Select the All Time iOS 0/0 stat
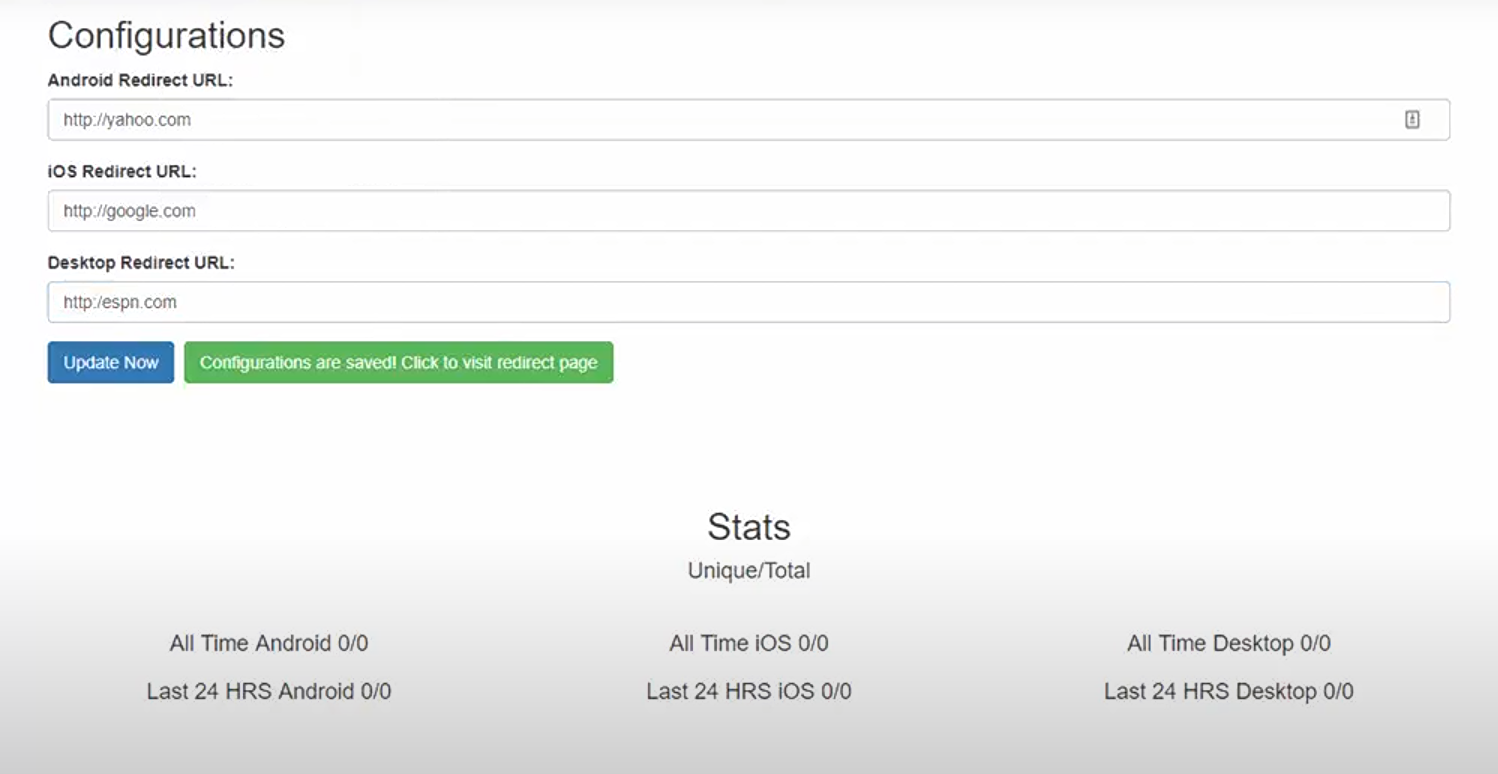1498x774 pixels. [748, 644]
